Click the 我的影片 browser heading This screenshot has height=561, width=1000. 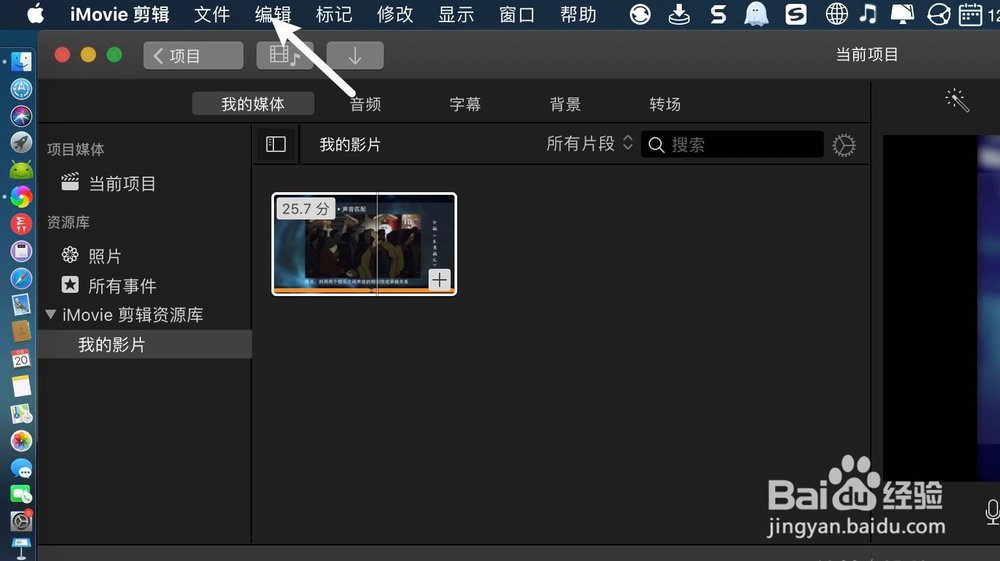click(x=350, y=145)
